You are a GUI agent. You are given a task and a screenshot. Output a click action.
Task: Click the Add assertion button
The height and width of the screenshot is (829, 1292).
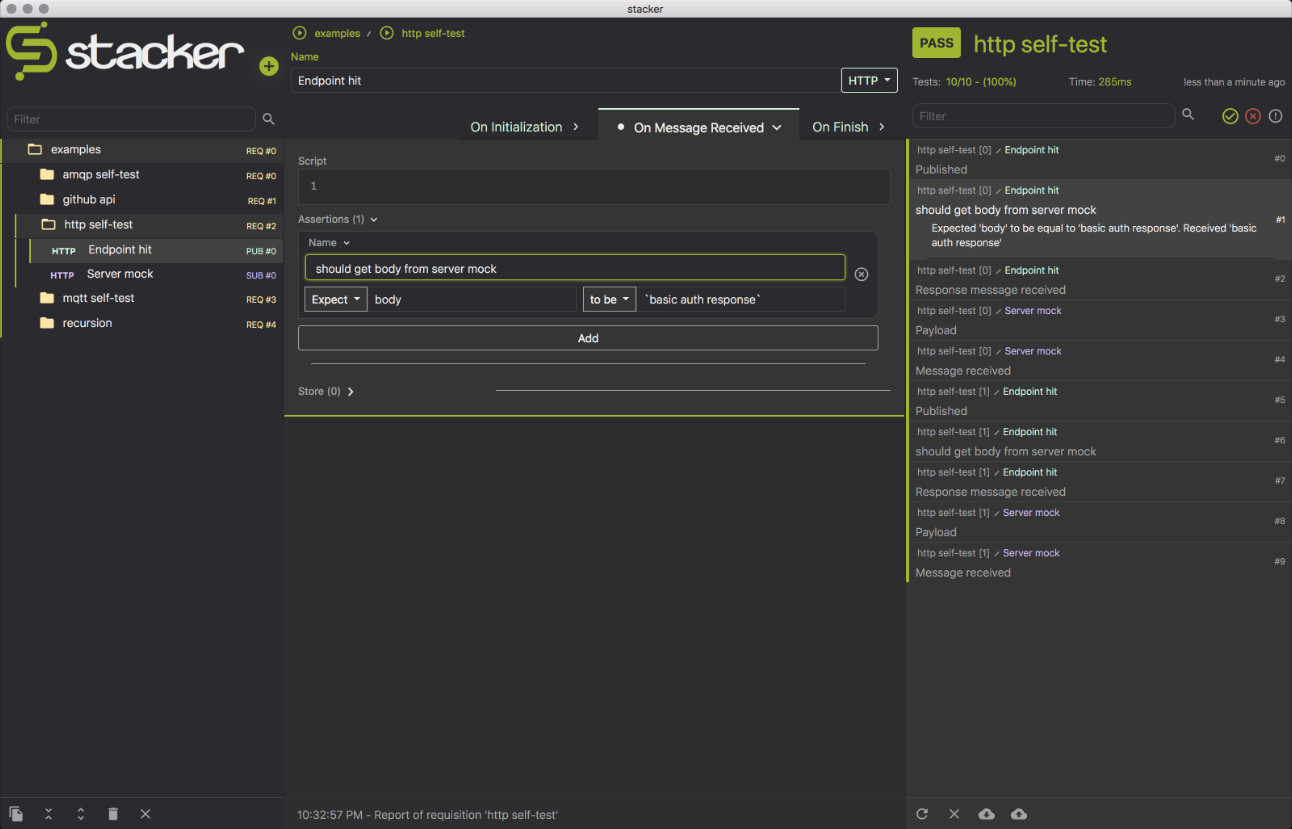(588, 338)
